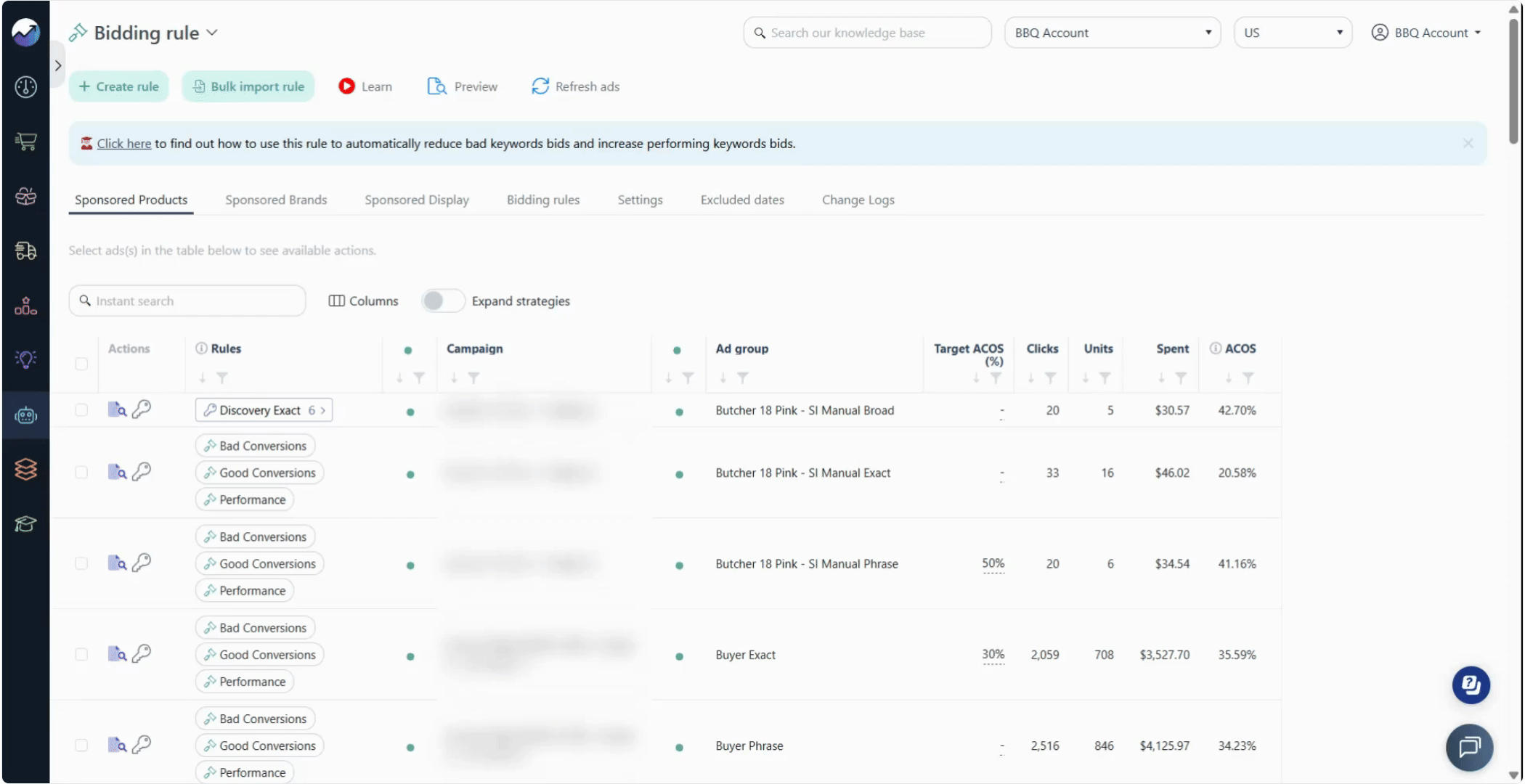The image size is (1525, 784).
Task: Dismiss the info banner with X
Action: point(1468,143)
